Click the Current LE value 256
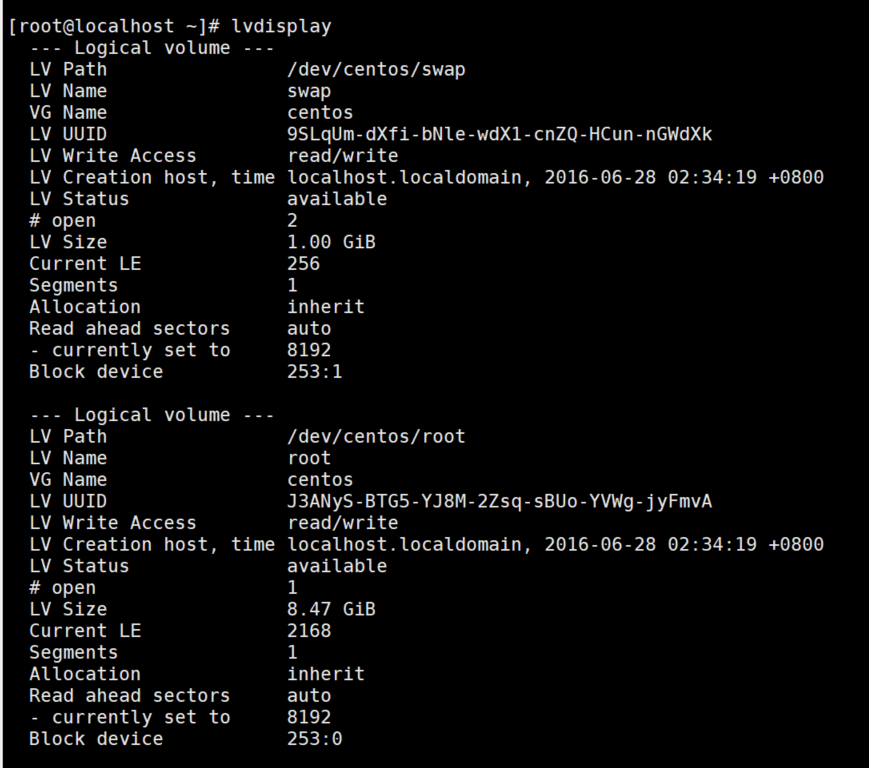 pyautogui.click(x=303, y=264)
